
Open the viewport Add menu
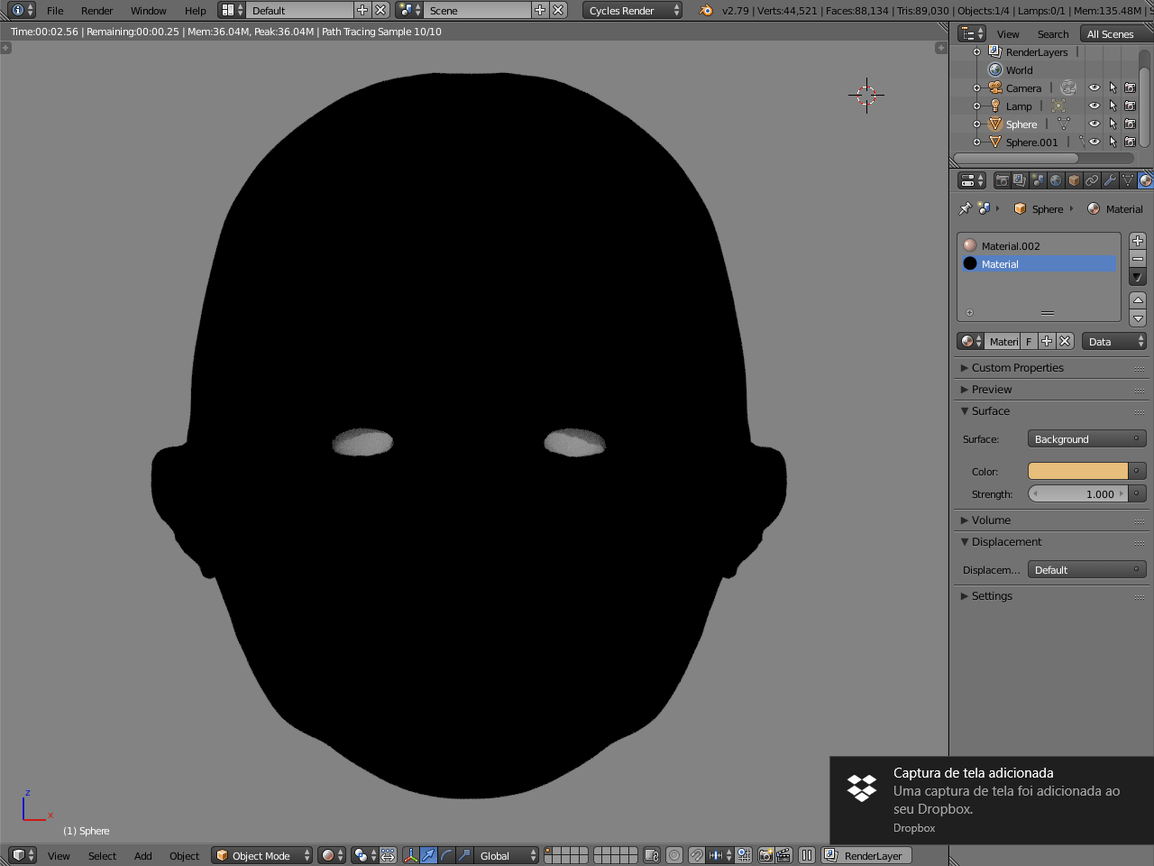pos(143,856)
